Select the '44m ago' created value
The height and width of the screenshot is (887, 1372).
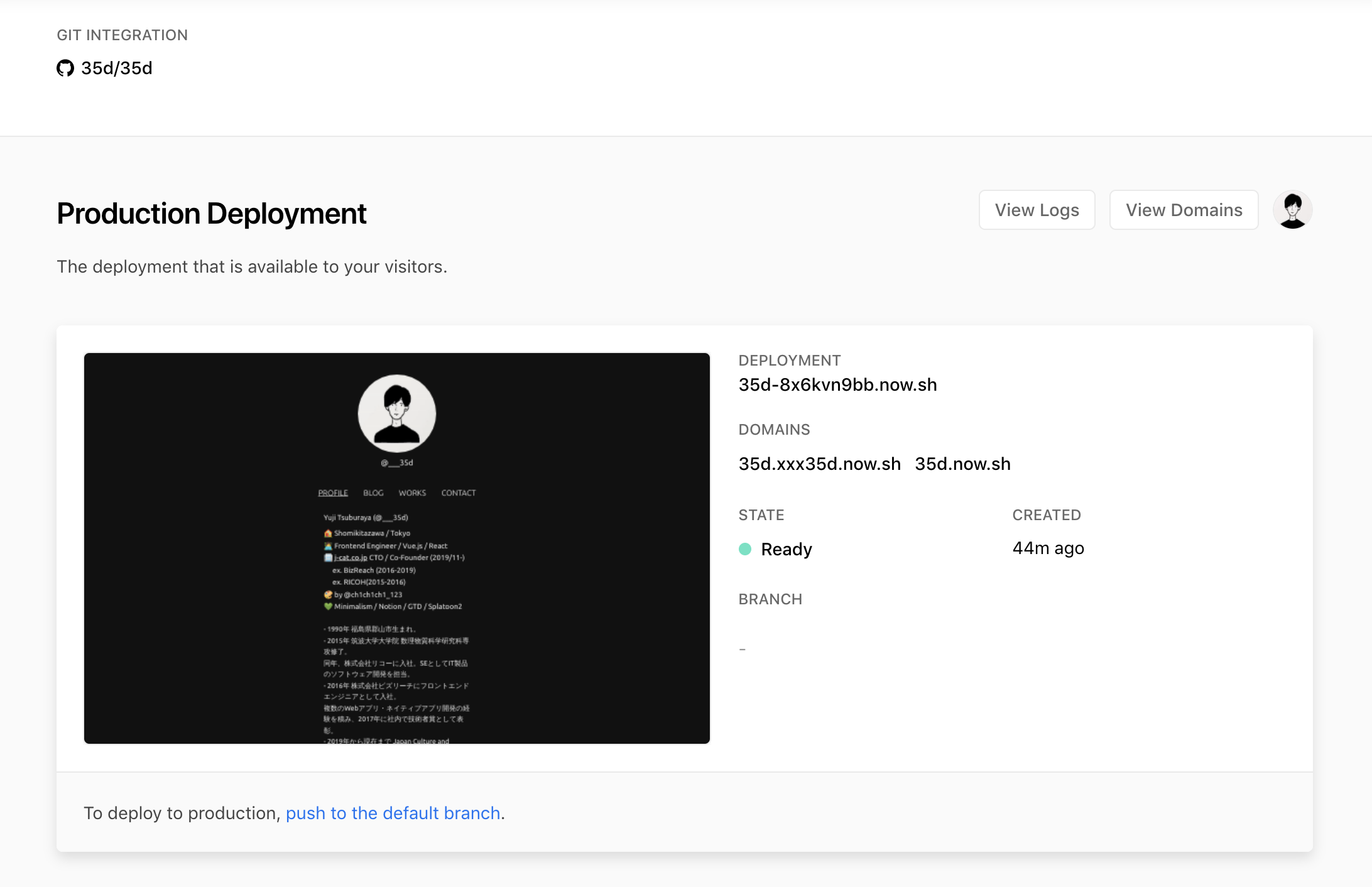(x=1048, y=548)
